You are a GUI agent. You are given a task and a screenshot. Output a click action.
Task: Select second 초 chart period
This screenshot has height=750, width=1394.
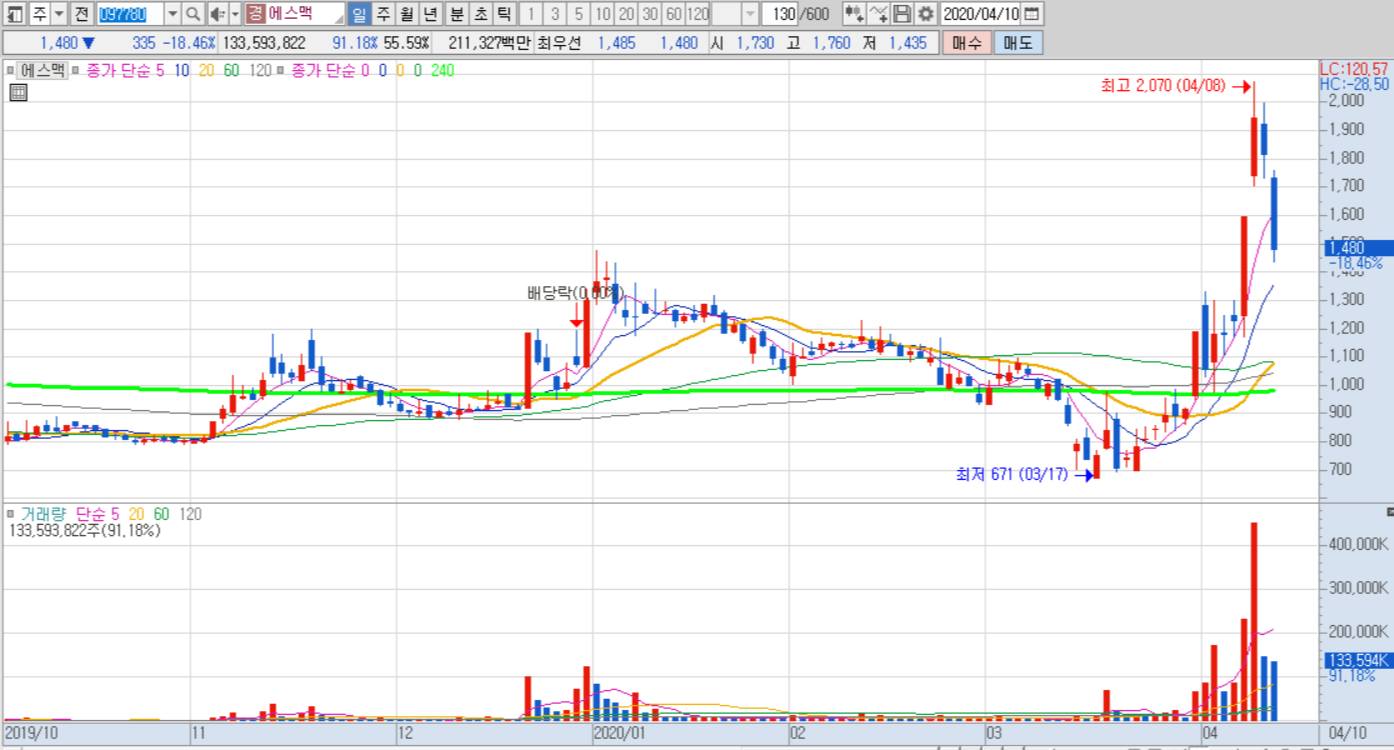[x=480, y=14]
